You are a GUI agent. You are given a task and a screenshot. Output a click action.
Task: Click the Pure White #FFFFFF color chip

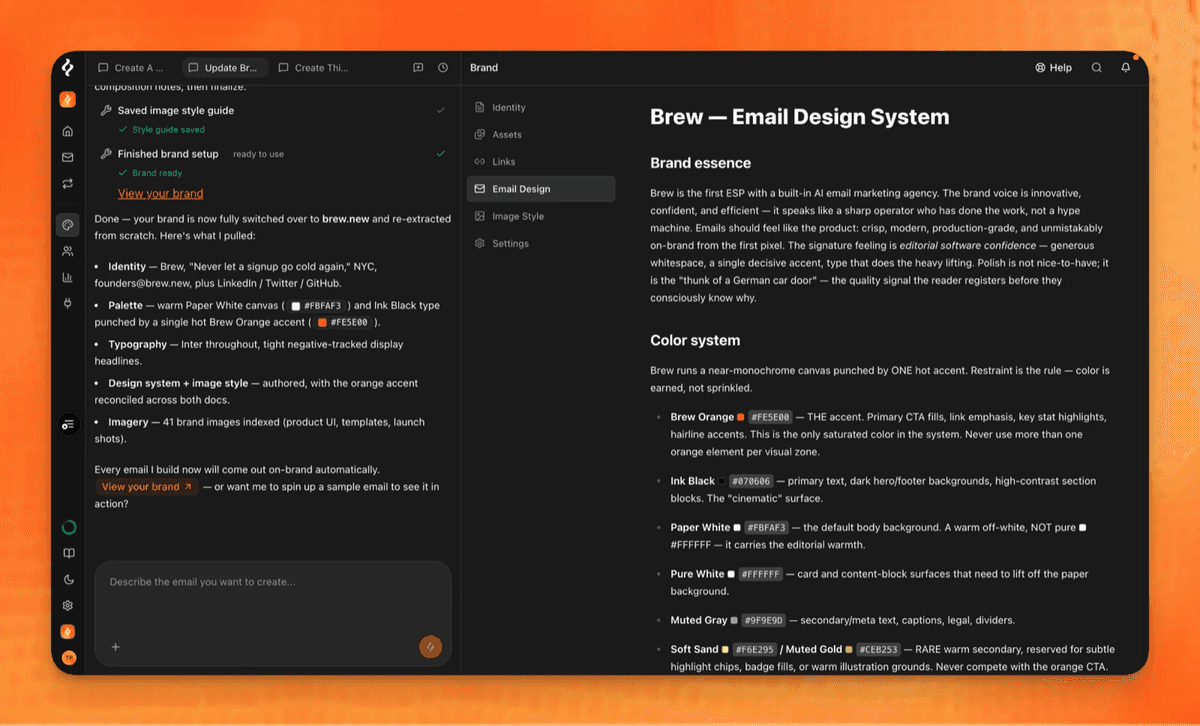(x=762, y=574)
